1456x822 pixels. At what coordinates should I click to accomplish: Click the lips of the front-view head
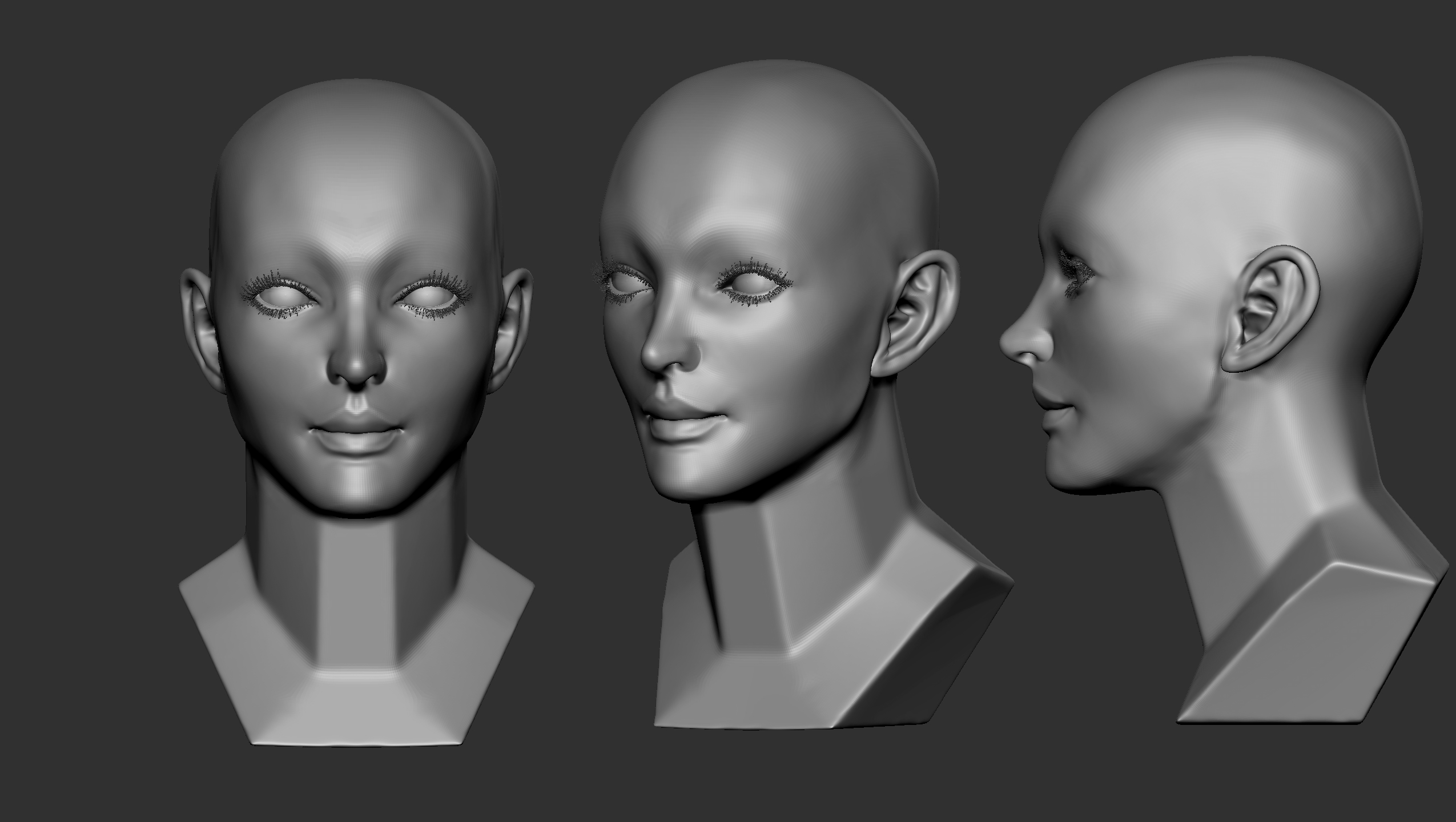pyautogui.click(x=356, y=433)
